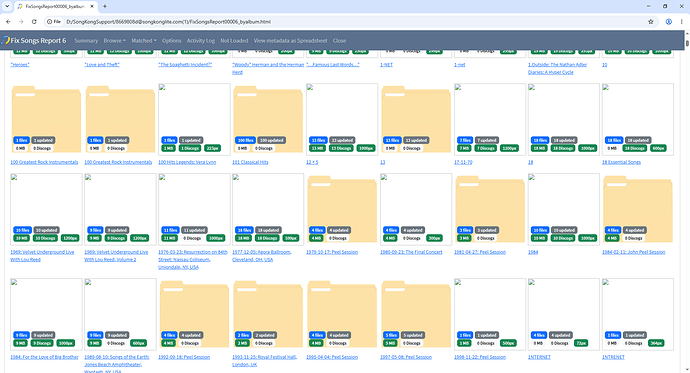This screenshot has width=690, height=373.
Task: Bookmark this page with the star icon
Action: pos(650,22)
